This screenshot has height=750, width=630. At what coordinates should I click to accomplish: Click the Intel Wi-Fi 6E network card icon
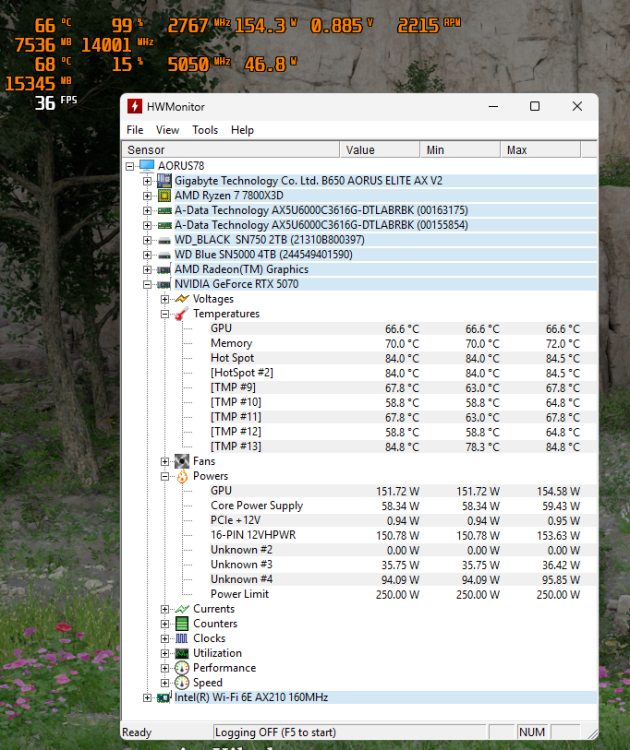(164, 697)
